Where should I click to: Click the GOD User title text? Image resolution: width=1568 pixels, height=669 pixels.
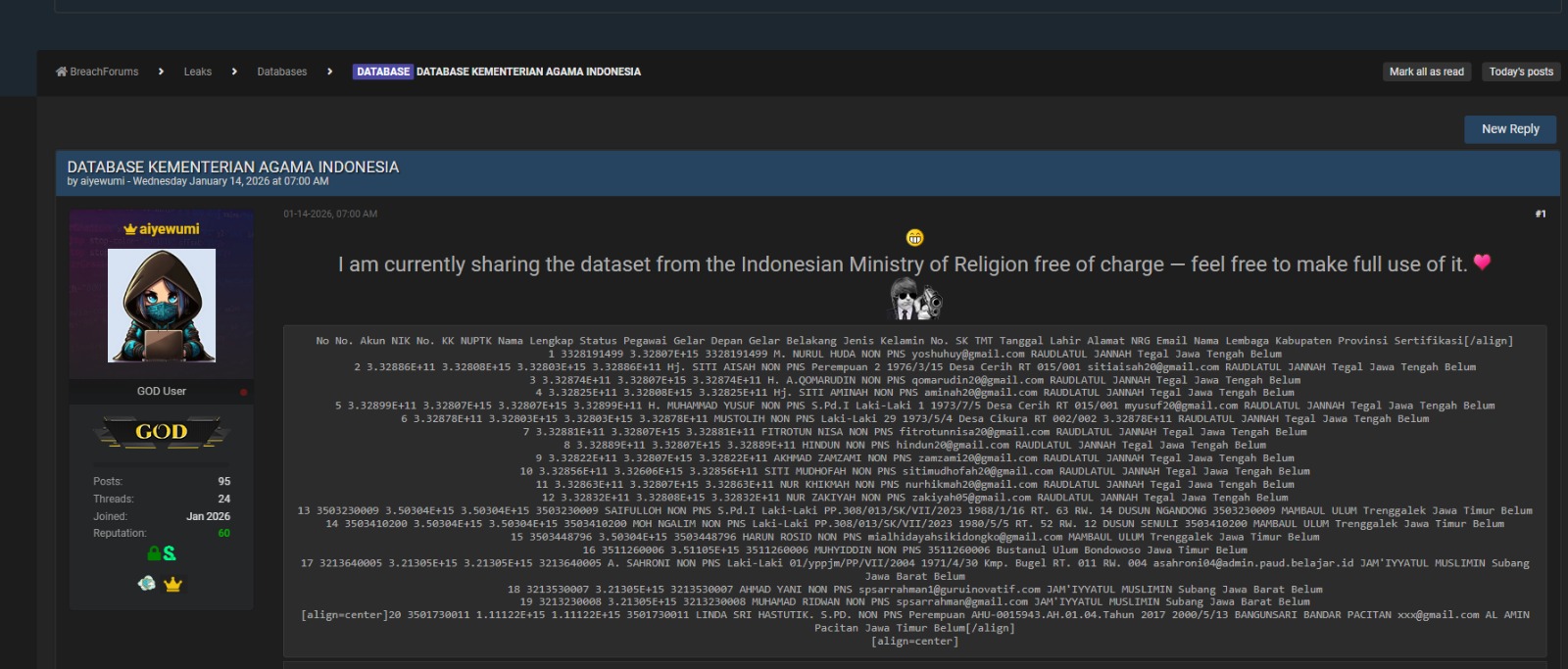pos(162,391)
